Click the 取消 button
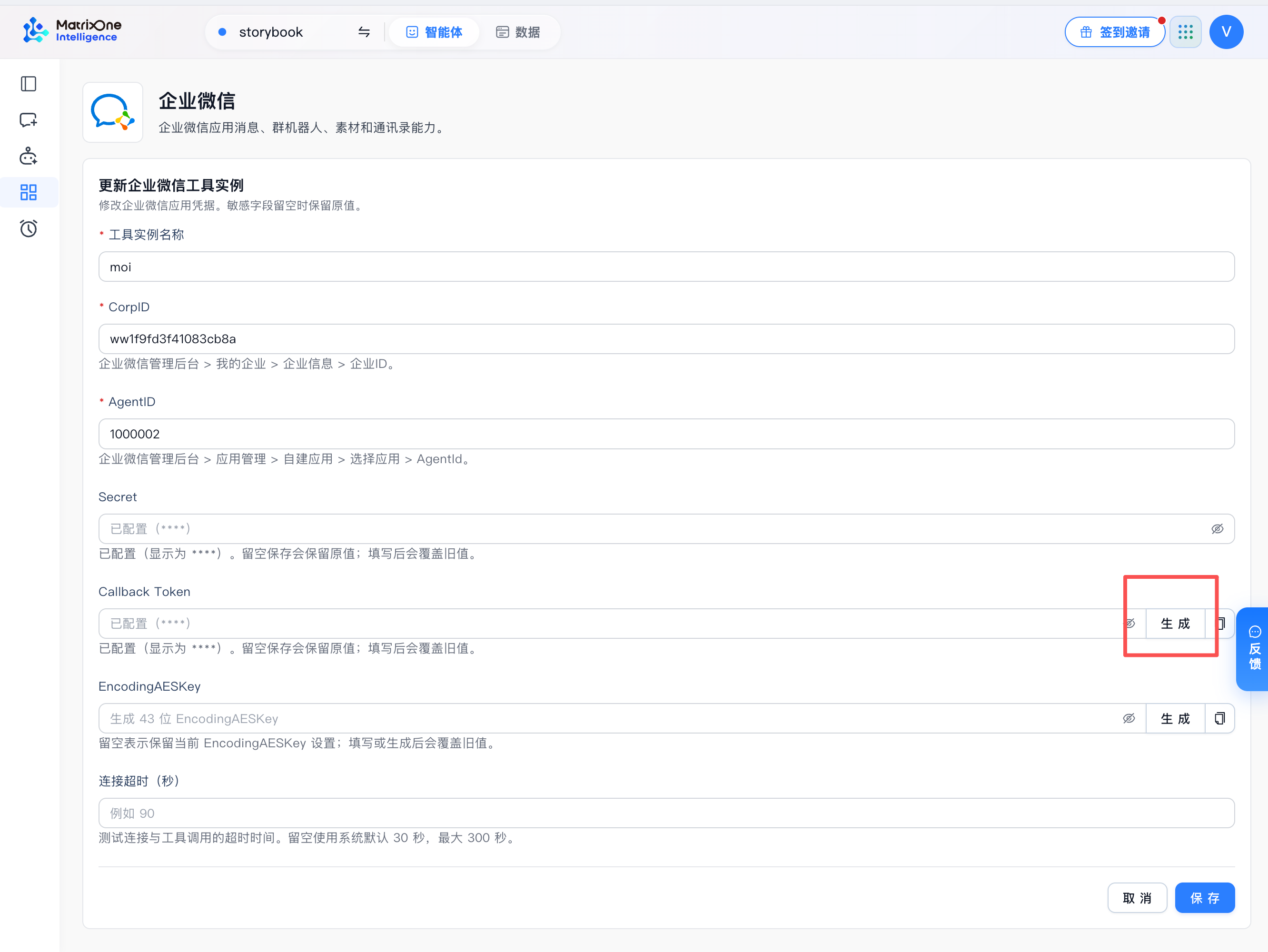The height and width of the screenshot is (952, 1268). 1137,898
